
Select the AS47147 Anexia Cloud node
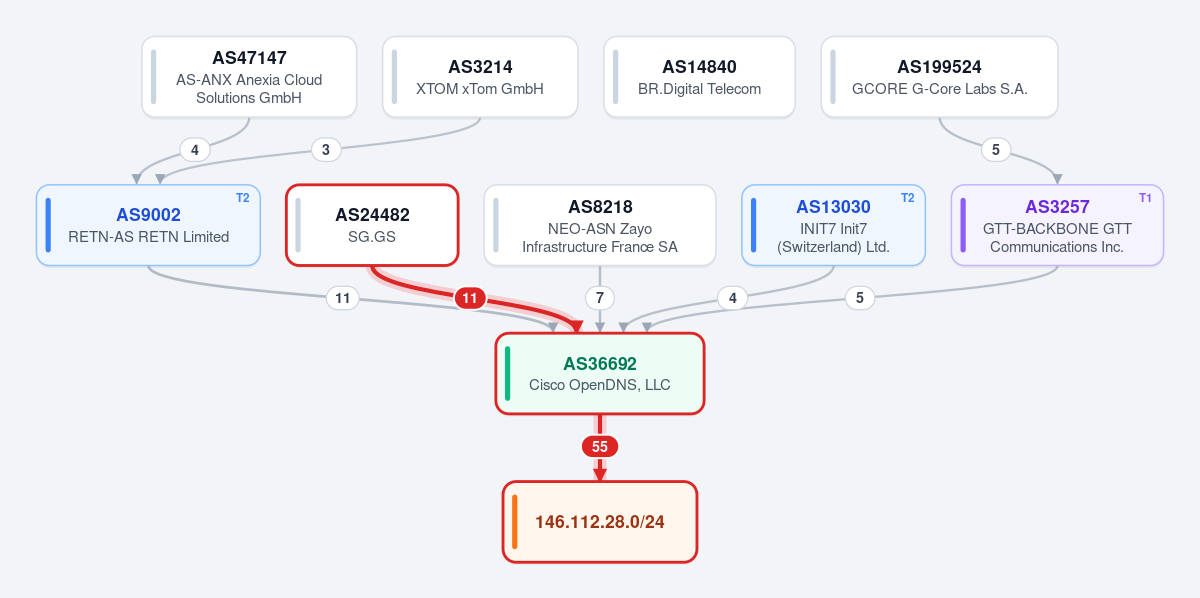coord(249,77)
